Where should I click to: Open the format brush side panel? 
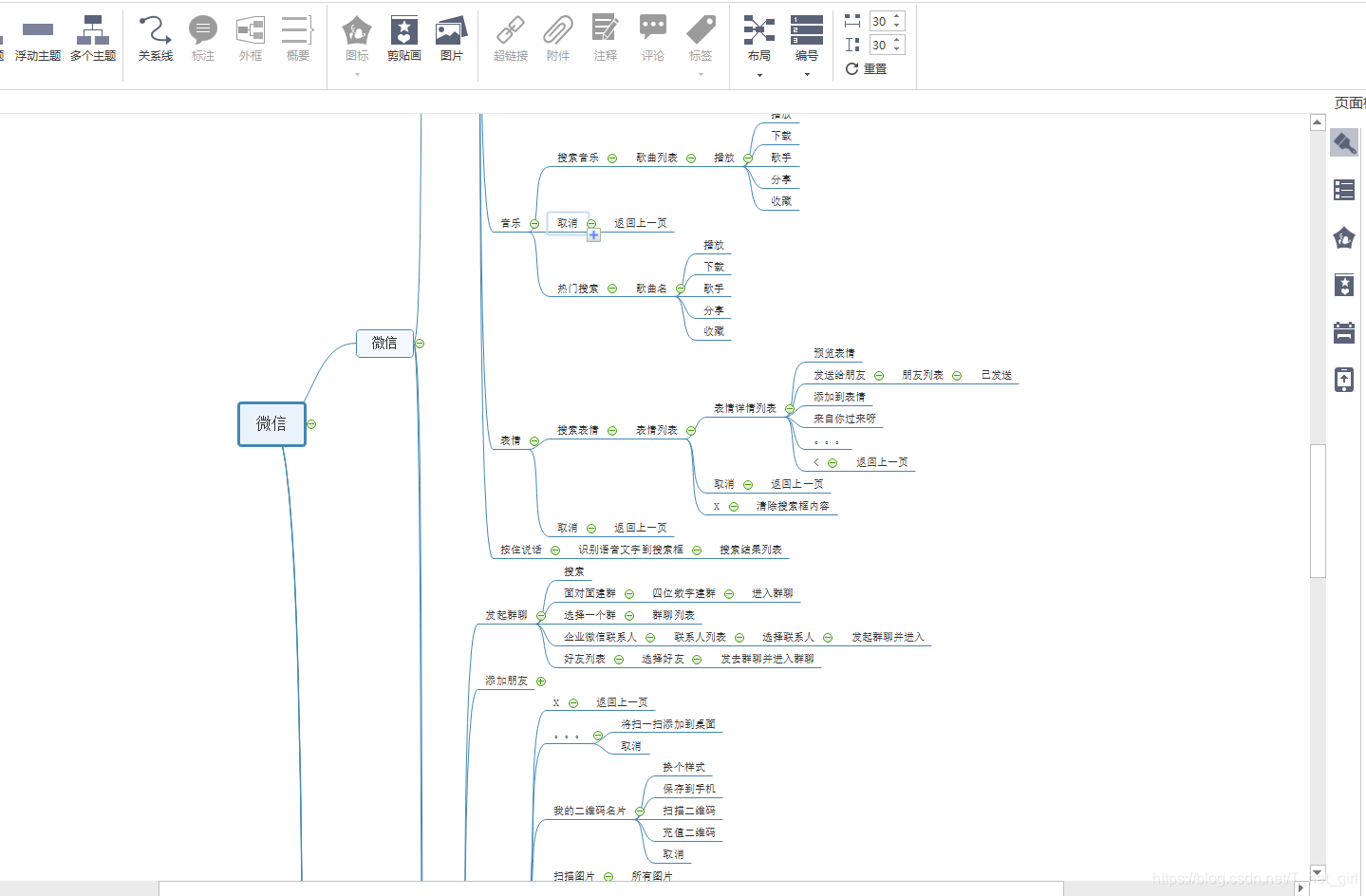coord(1344,143)
